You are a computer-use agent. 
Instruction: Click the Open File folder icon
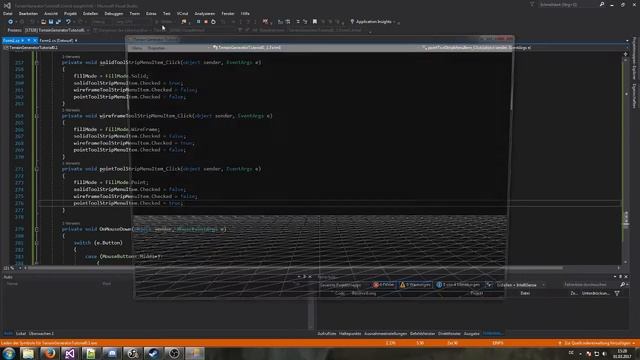43,22
